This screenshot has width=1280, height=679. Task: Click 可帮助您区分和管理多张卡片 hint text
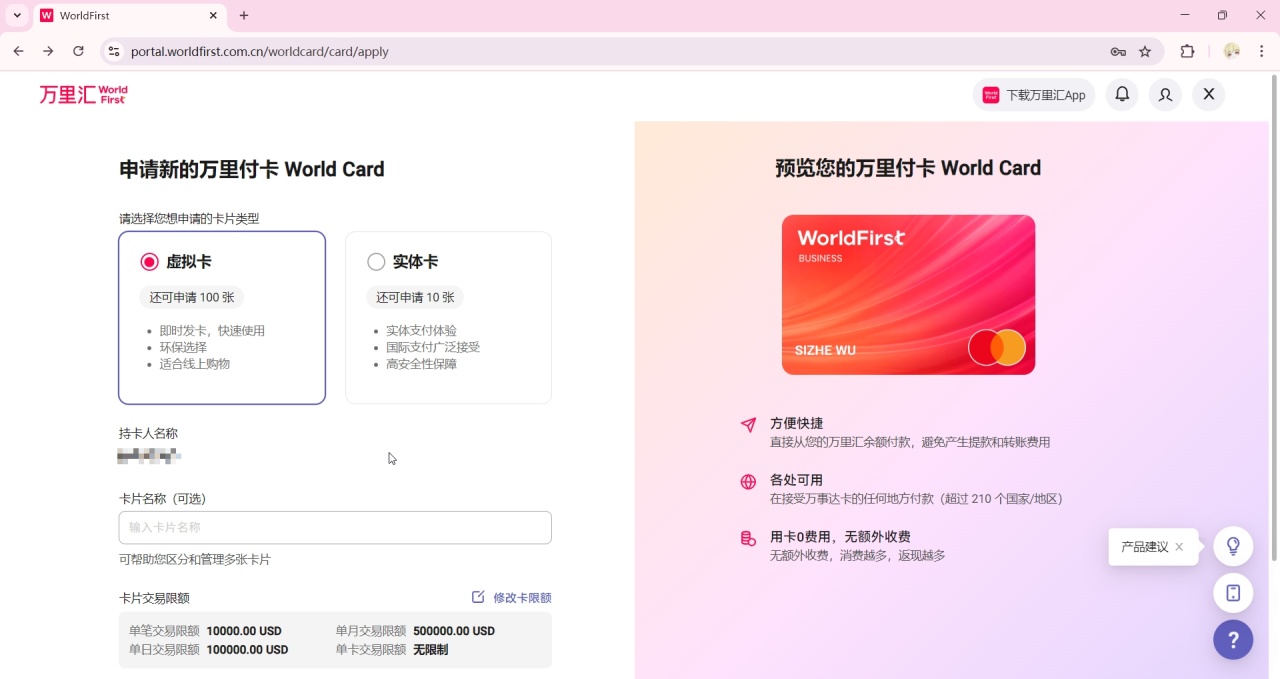click(195, 560)
